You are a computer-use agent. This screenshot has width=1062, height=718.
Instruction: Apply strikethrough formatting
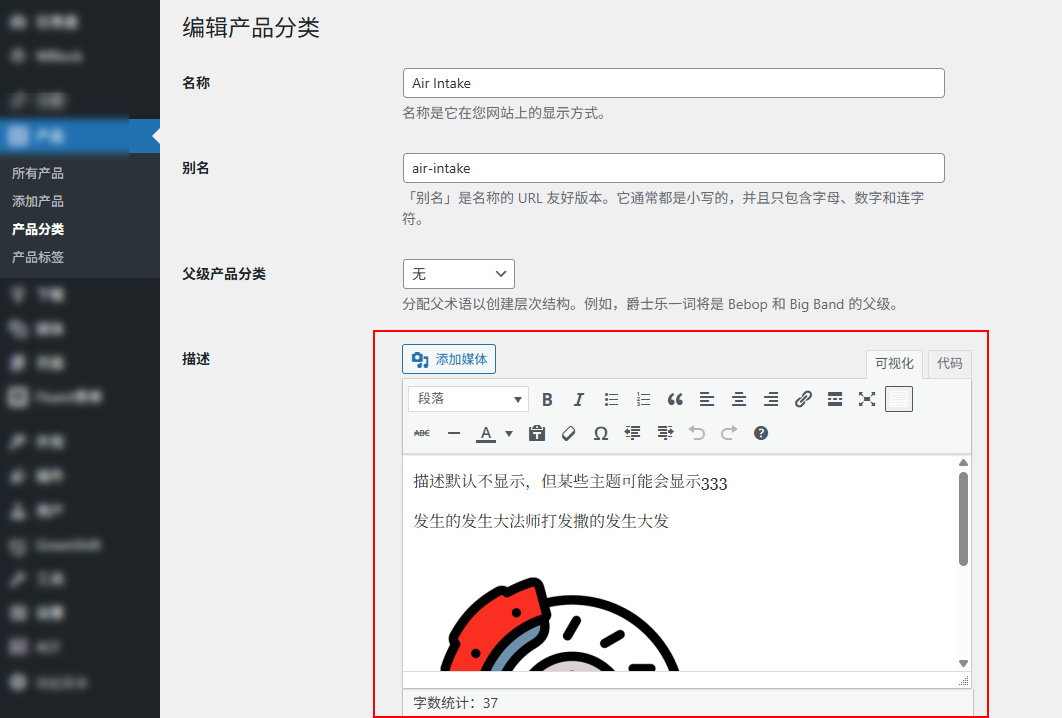[x=422, y=434]
